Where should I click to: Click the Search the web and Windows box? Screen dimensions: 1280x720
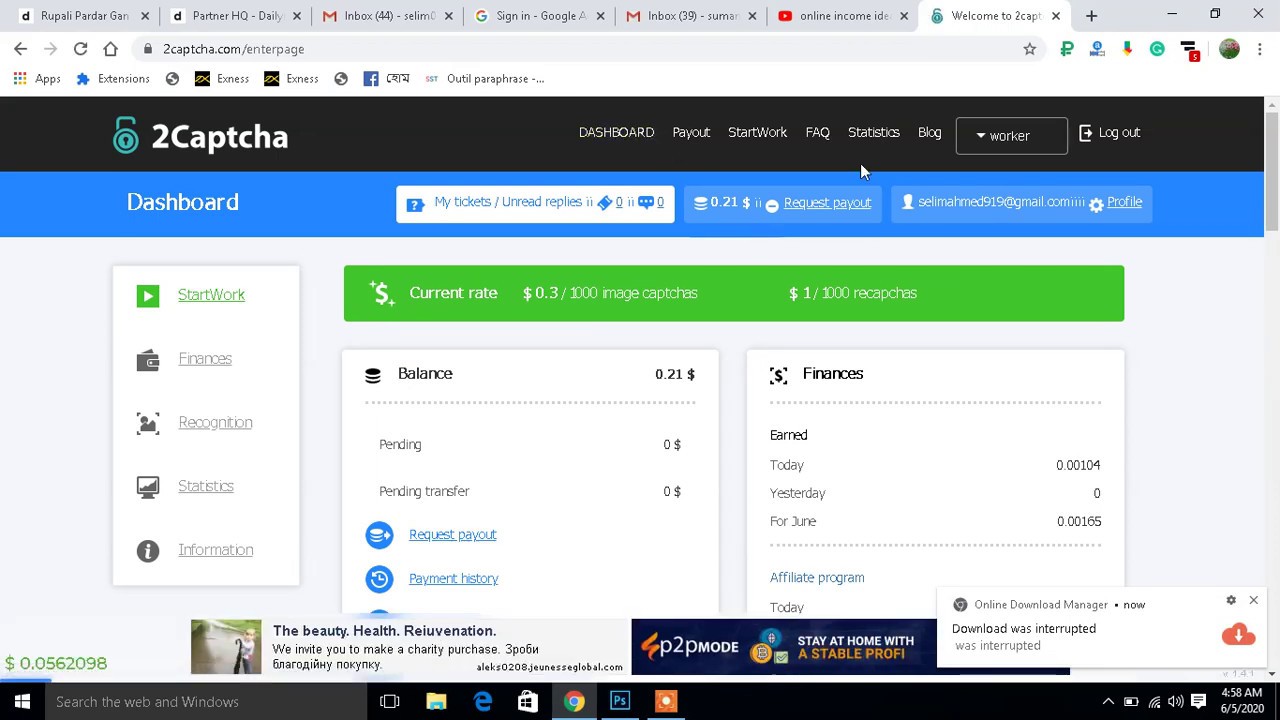tap(205, 701)
